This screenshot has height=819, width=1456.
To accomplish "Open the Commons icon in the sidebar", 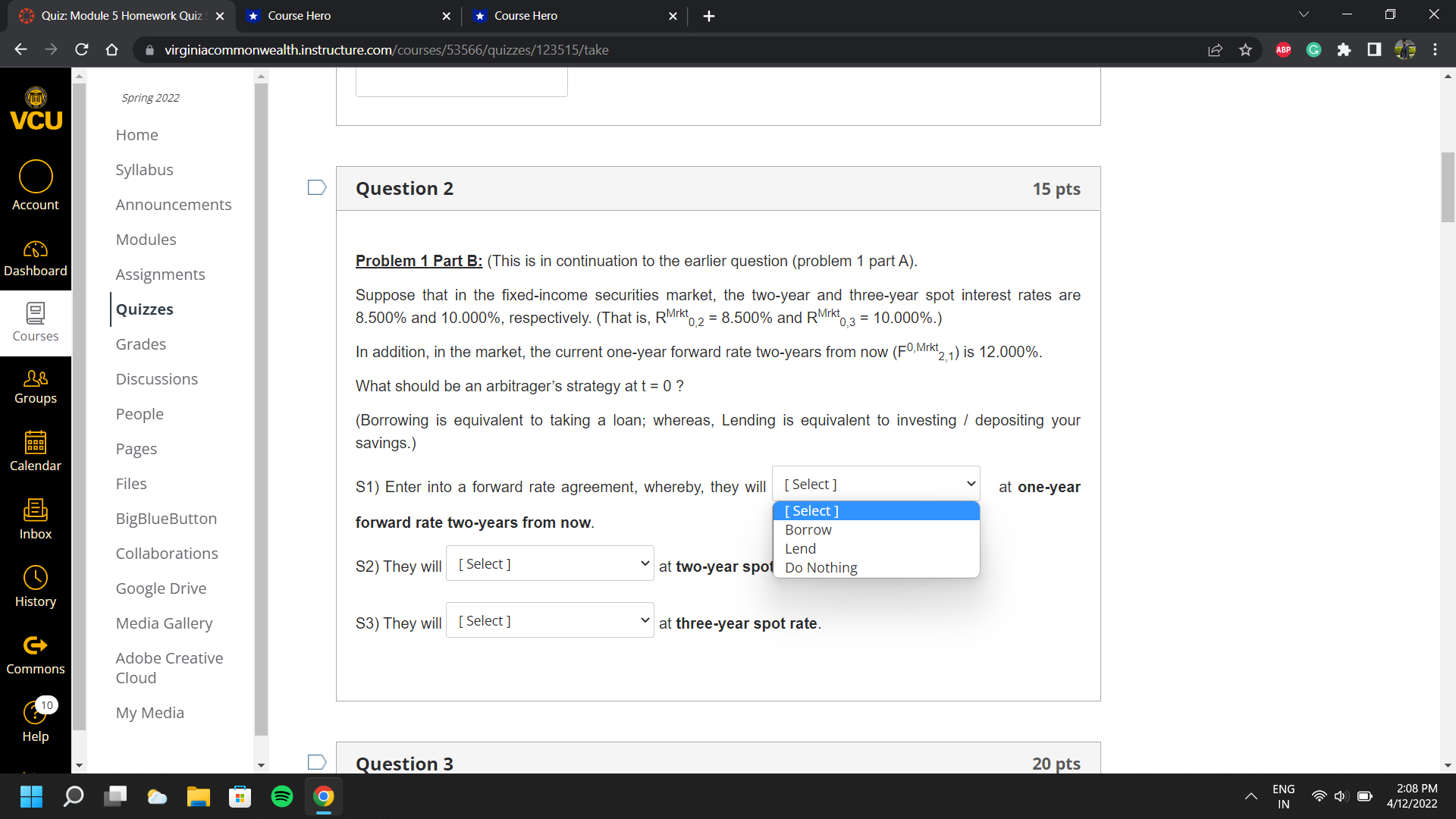I will [35, 653].
